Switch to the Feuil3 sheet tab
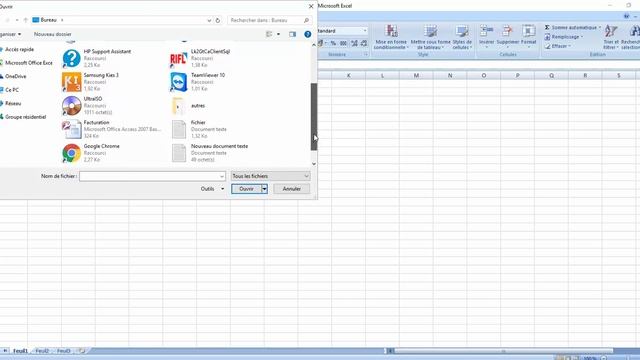Screen dimensions: 640x360 coord(64,351)
